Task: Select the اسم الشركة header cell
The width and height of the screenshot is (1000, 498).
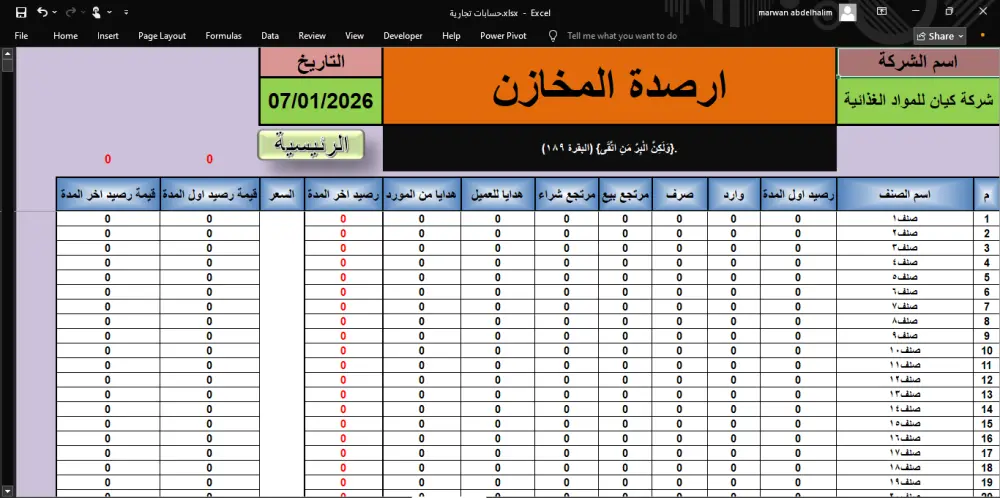Action: [918, 62]
